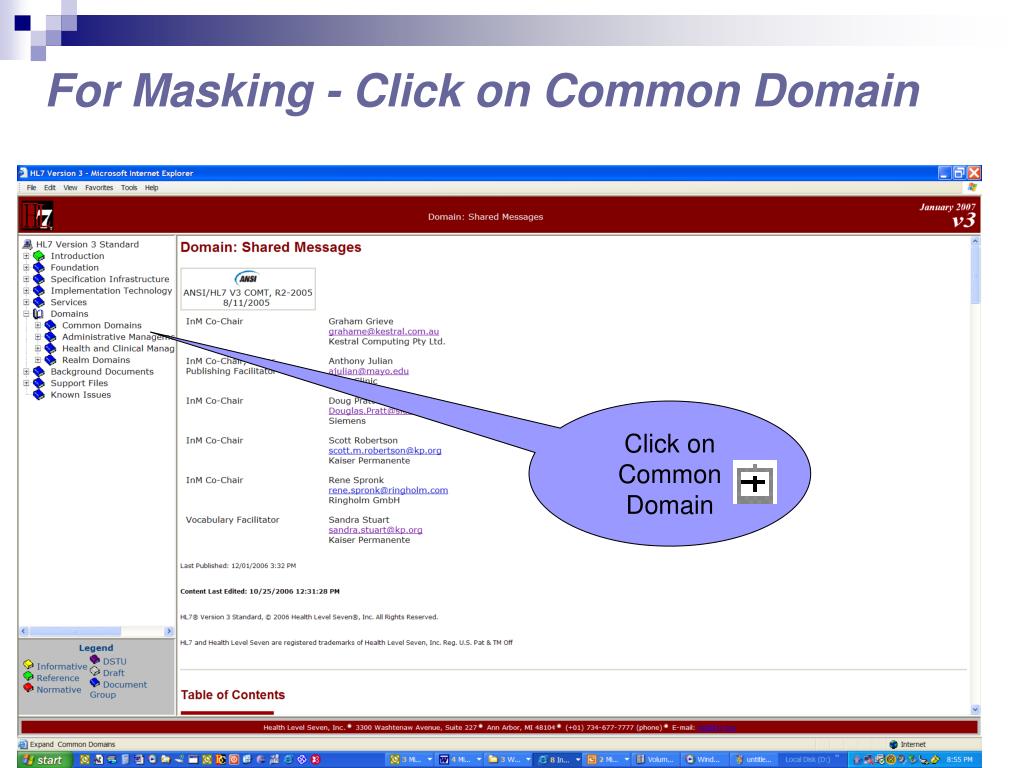
Task: Switch to the untitle... taskbar window
Action: click(752, 760)
